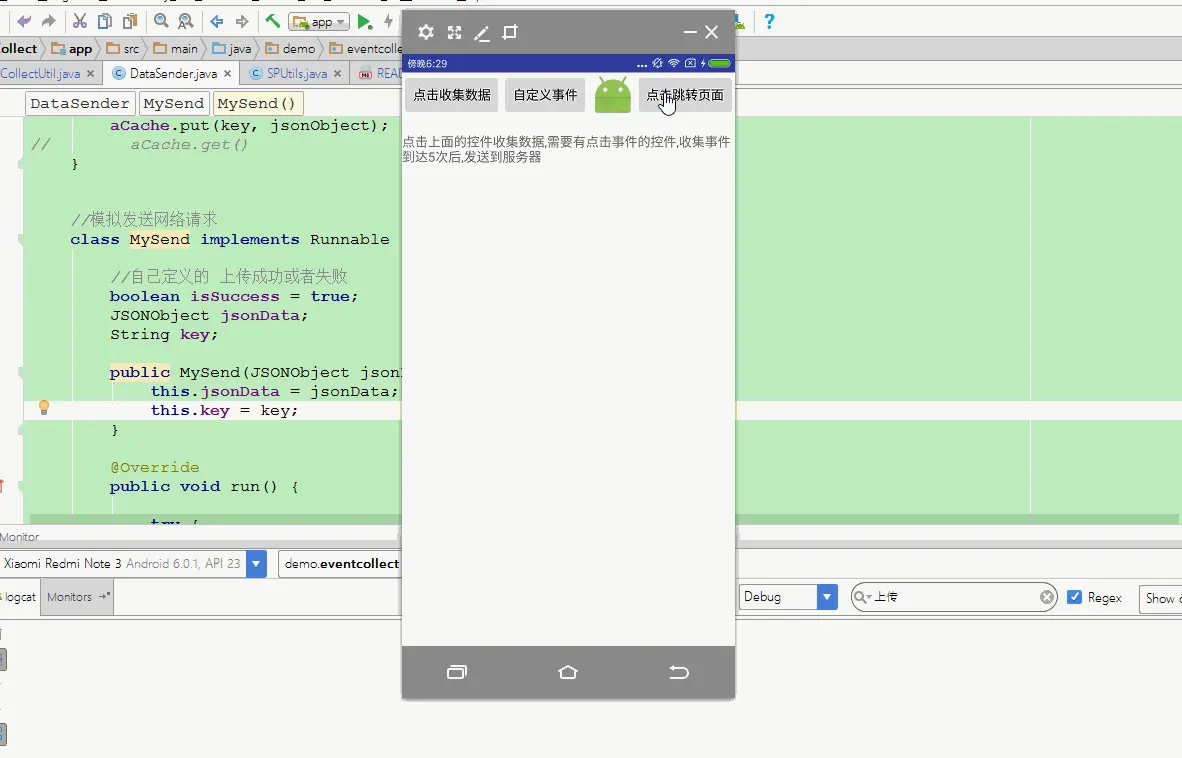Open the Show filter dropdown
Screen dimensions: 1182x758
1160,598
